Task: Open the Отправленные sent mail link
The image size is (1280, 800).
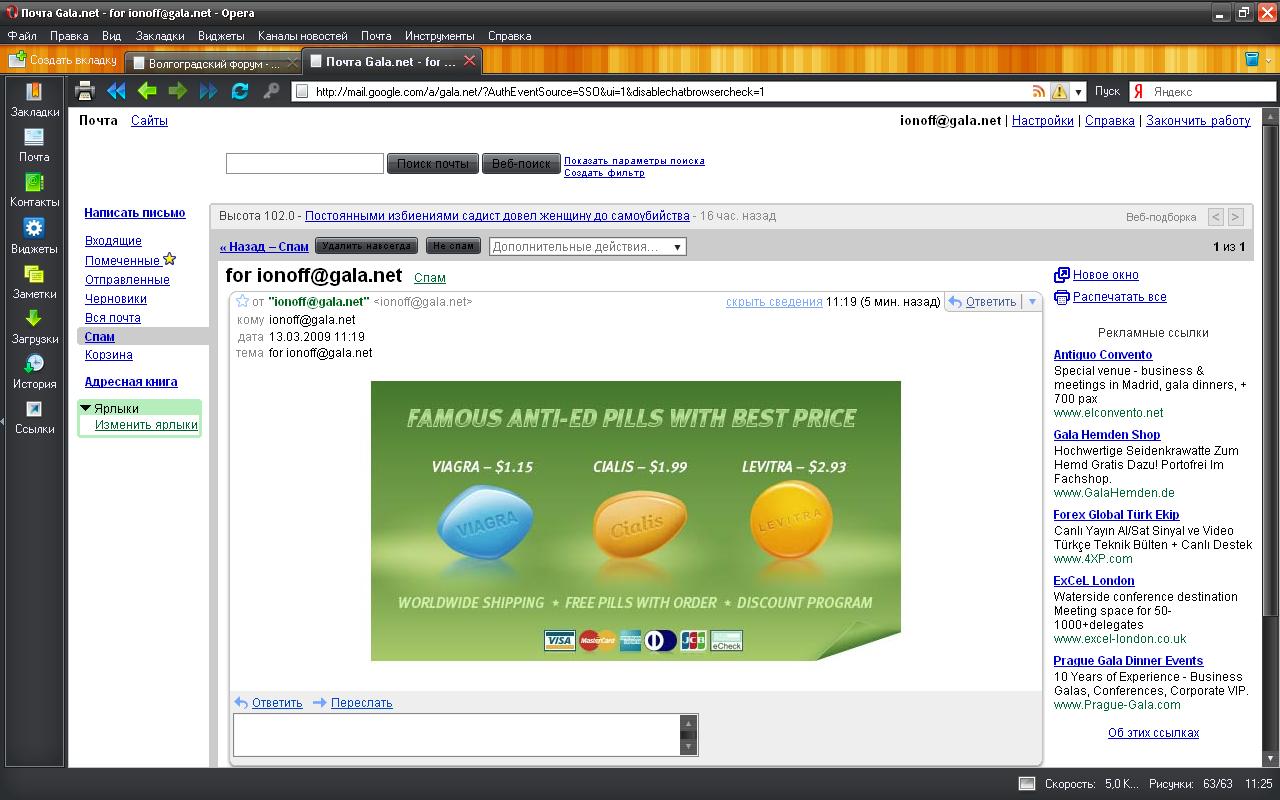Action: (x=127, y=280)
